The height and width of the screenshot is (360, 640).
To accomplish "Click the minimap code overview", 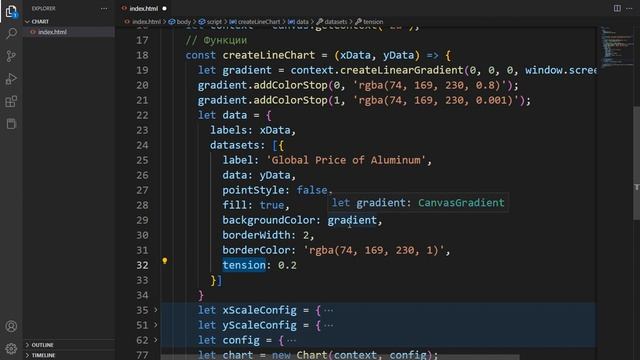I will (x=616, y=47).
